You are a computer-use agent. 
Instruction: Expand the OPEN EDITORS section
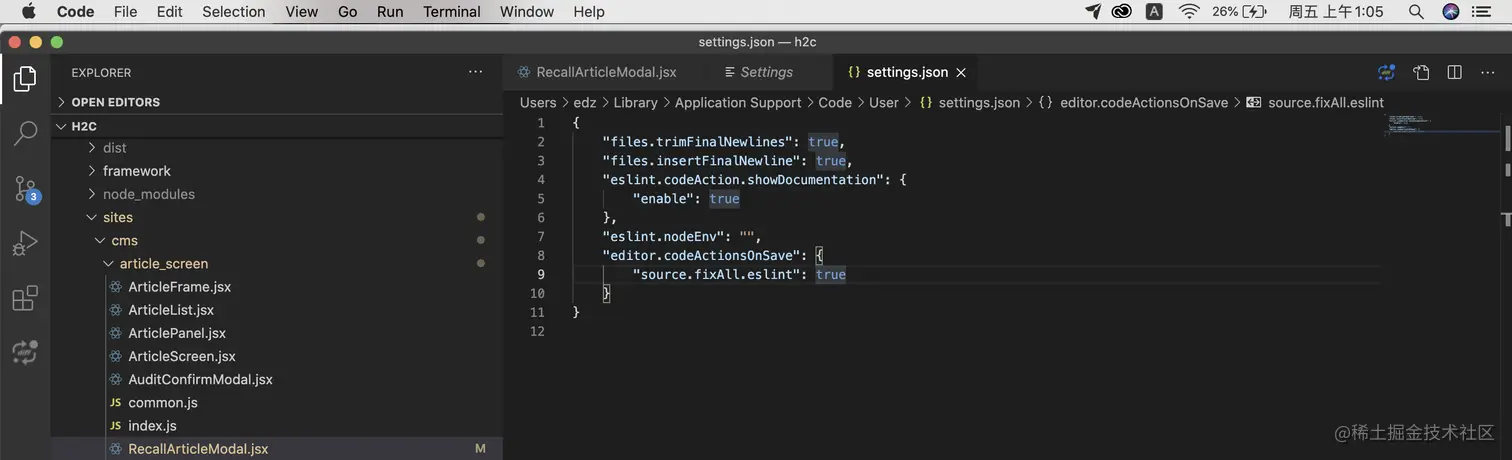click(x=277, y=102)
